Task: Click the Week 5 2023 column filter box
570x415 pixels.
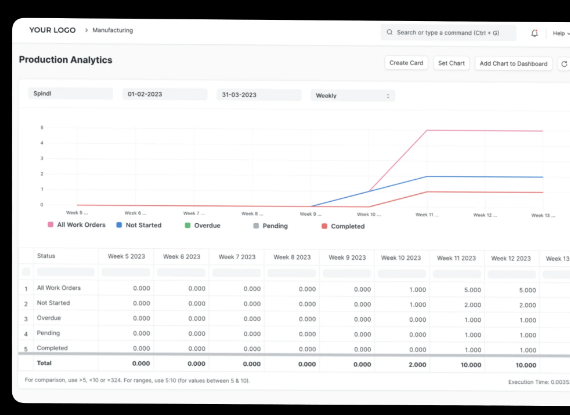Action: pyautogui.click(x=126, y=272)
